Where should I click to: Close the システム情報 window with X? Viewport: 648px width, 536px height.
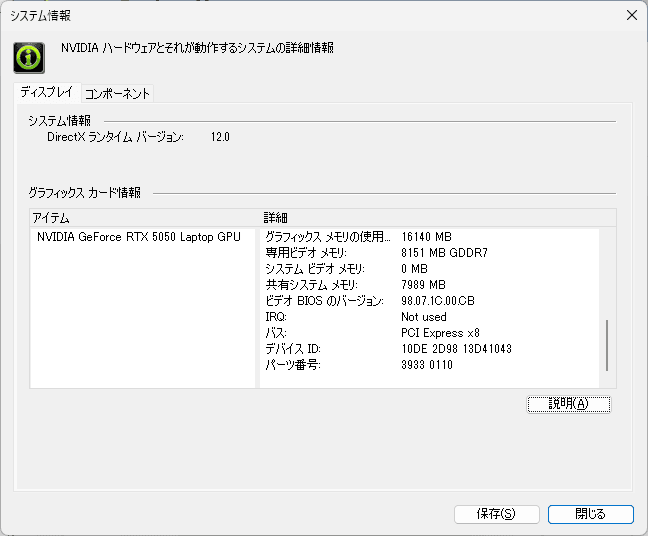point(631,15)
